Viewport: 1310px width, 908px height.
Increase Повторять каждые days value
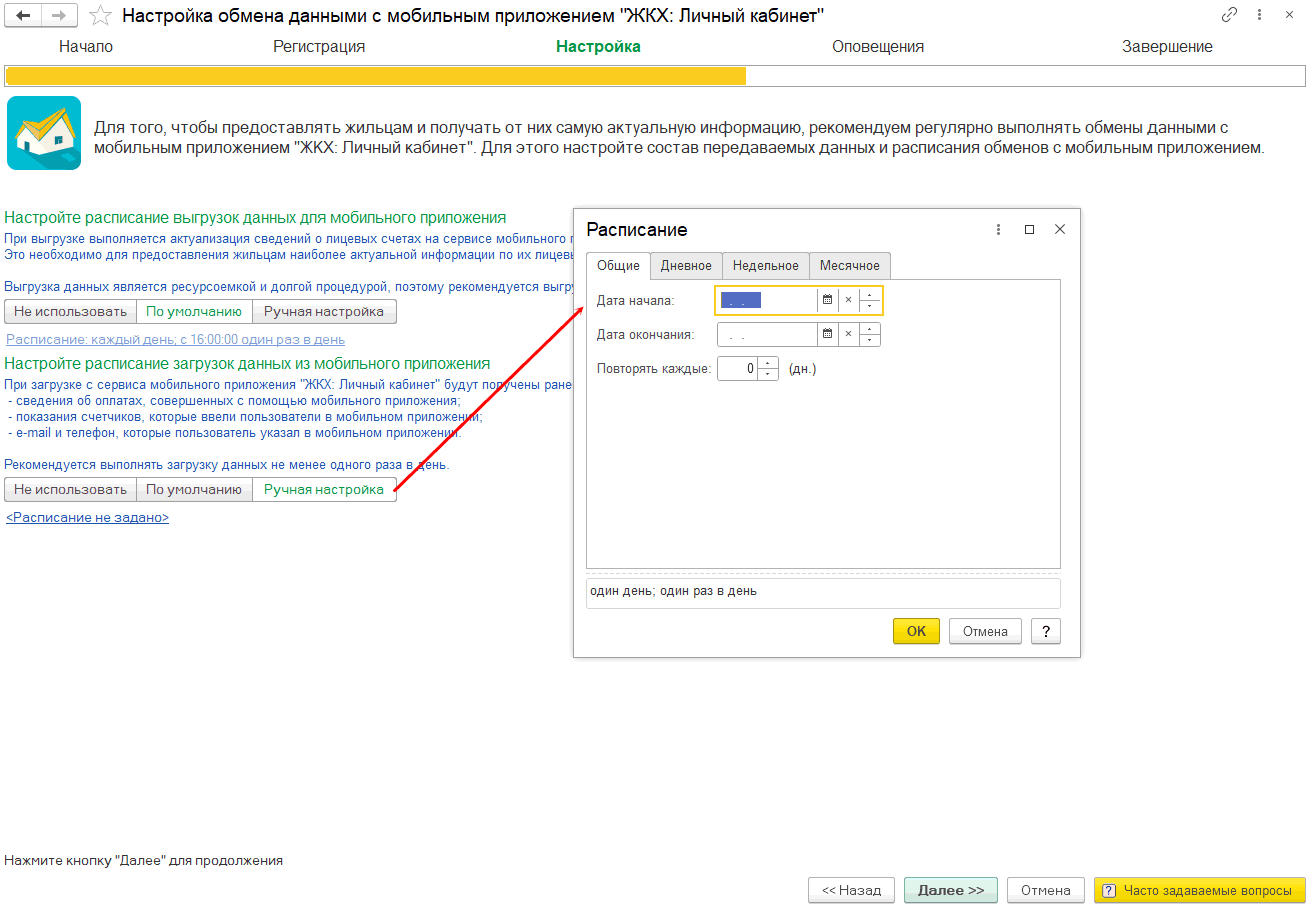click(x=768, y=362)
